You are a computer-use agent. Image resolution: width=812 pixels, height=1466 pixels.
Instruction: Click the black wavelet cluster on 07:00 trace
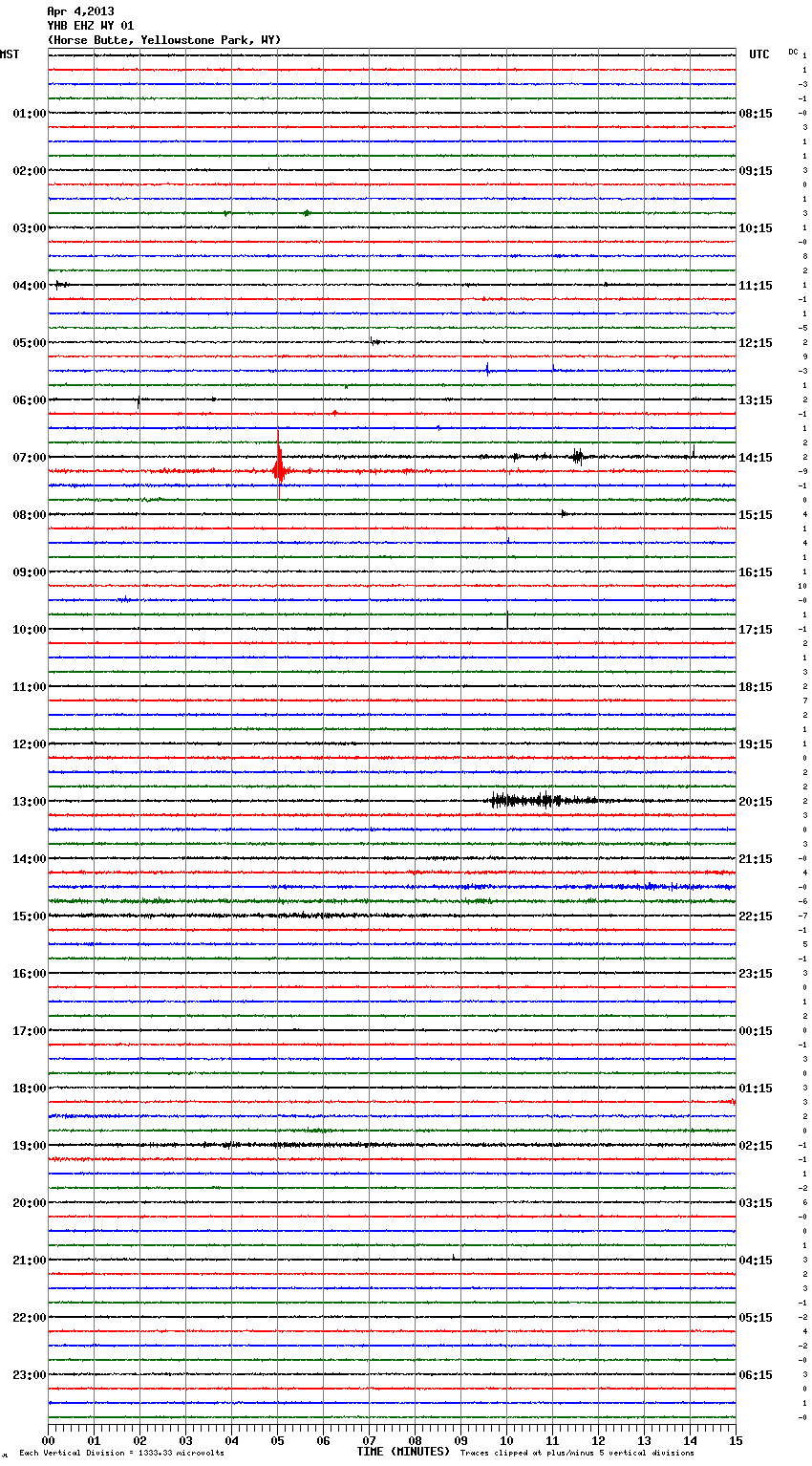point(577,457)
